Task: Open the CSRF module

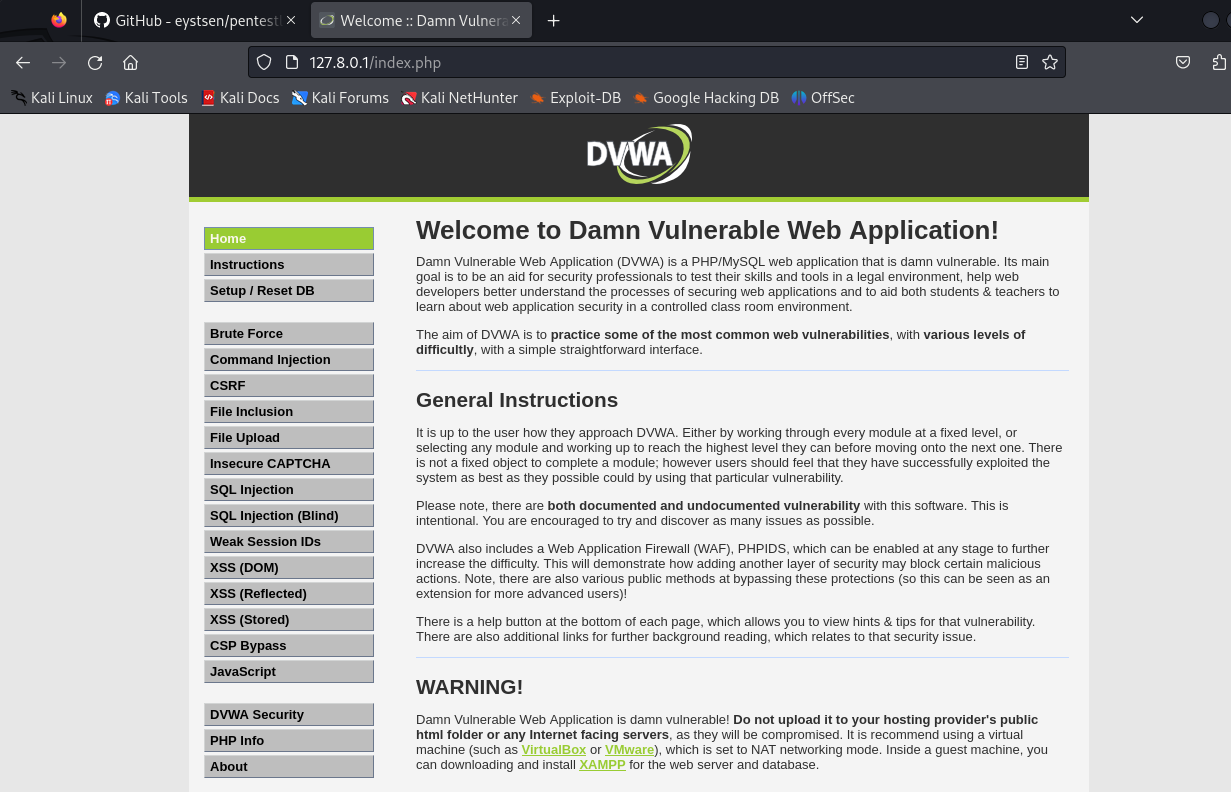Action: [289, 386]
